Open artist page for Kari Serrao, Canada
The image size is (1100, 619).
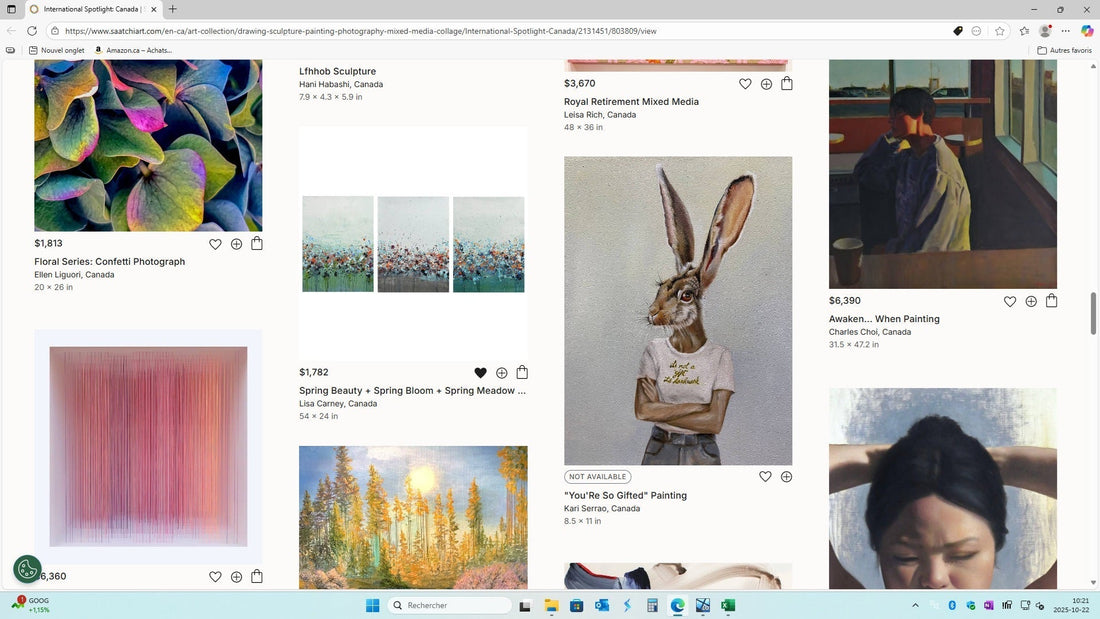(601, 508)
